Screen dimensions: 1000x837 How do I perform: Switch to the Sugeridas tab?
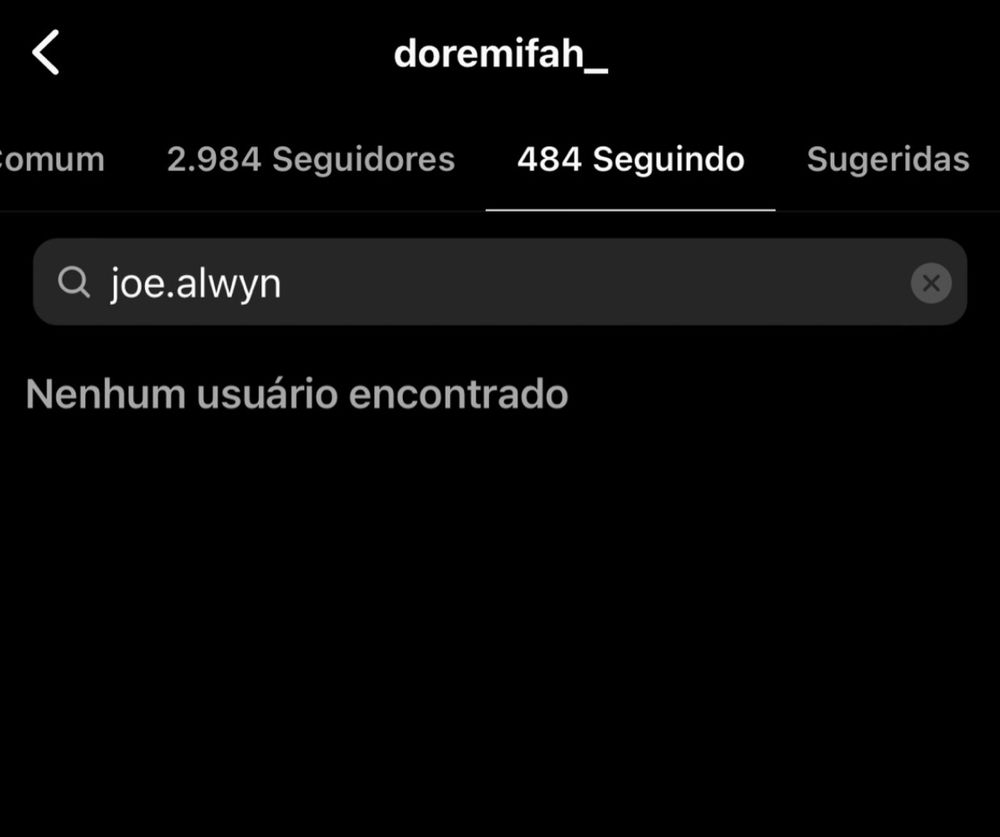pyautogui.click(x=888, y=159)
